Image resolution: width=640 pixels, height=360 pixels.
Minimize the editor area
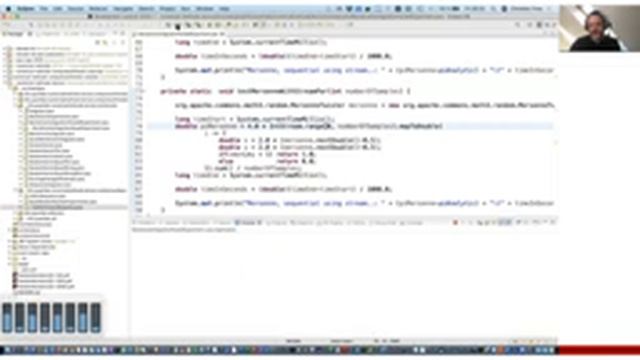[x=545, y=34]
